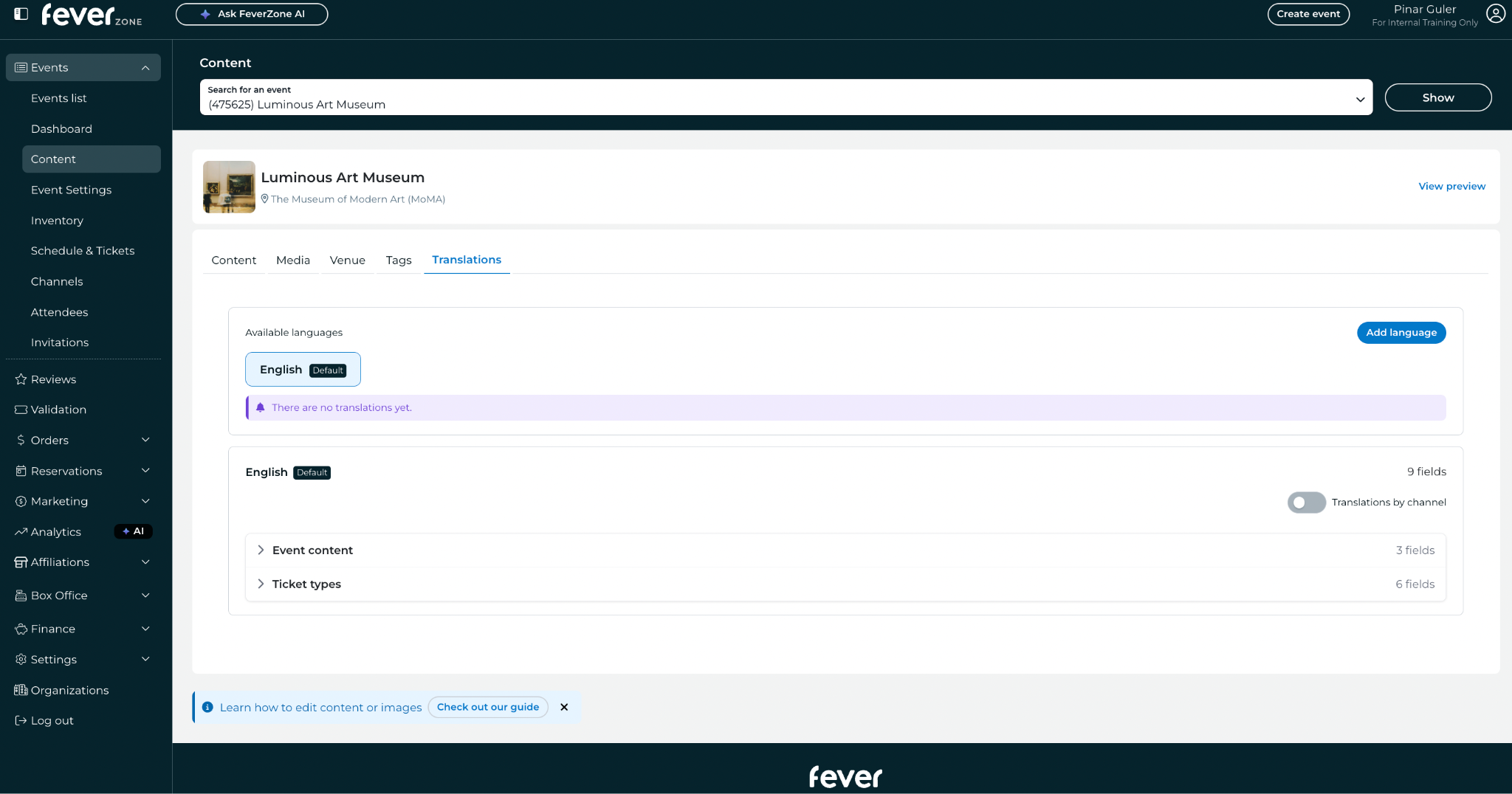Open the user profile avatar icon
Screen dimensions: 1512x794
click(x=1496, y=14)
